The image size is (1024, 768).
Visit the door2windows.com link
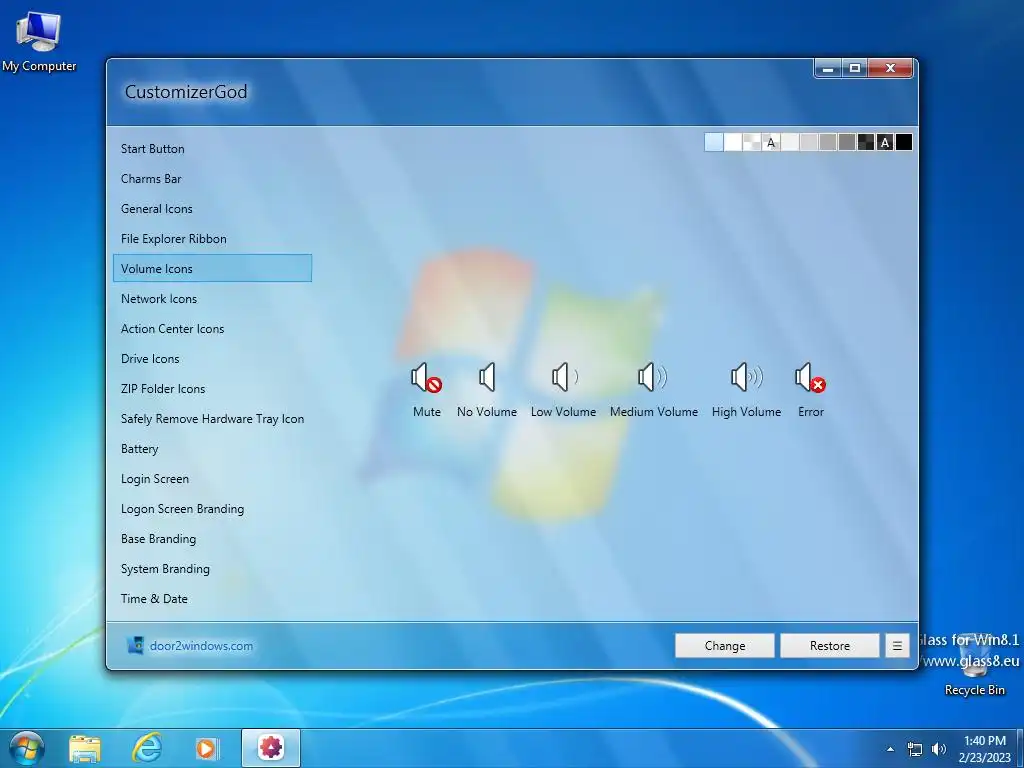point(201,646)
